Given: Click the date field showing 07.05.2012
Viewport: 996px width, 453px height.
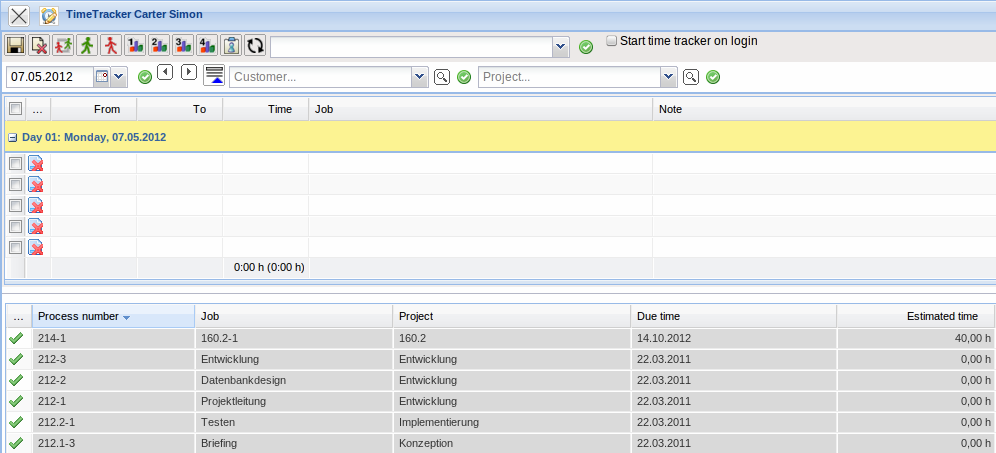Looking at the screenshot, I should (x=50, y=77).
